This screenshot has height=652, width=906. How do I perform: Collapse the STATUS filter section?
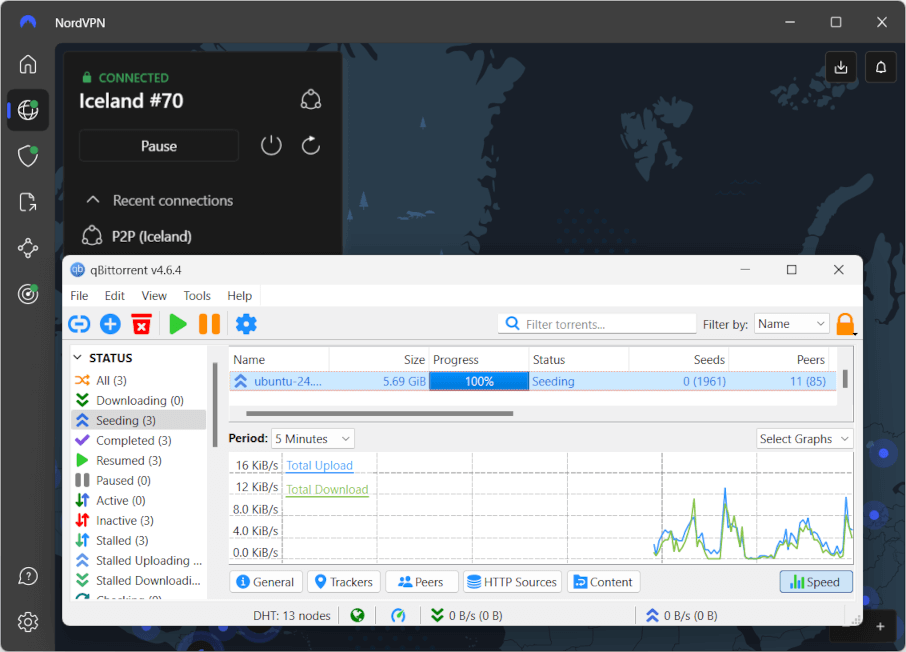(78, 358)
